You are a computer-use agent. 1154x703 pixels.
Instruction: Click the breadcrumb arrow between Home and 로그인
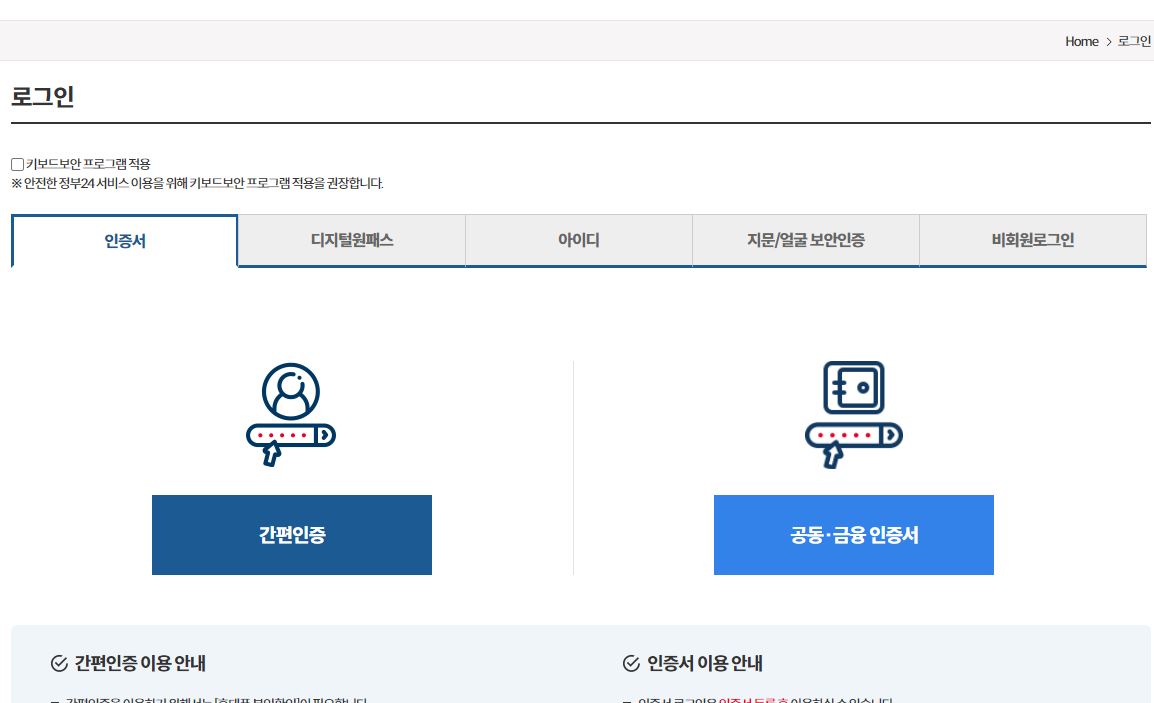(1108, 41)
